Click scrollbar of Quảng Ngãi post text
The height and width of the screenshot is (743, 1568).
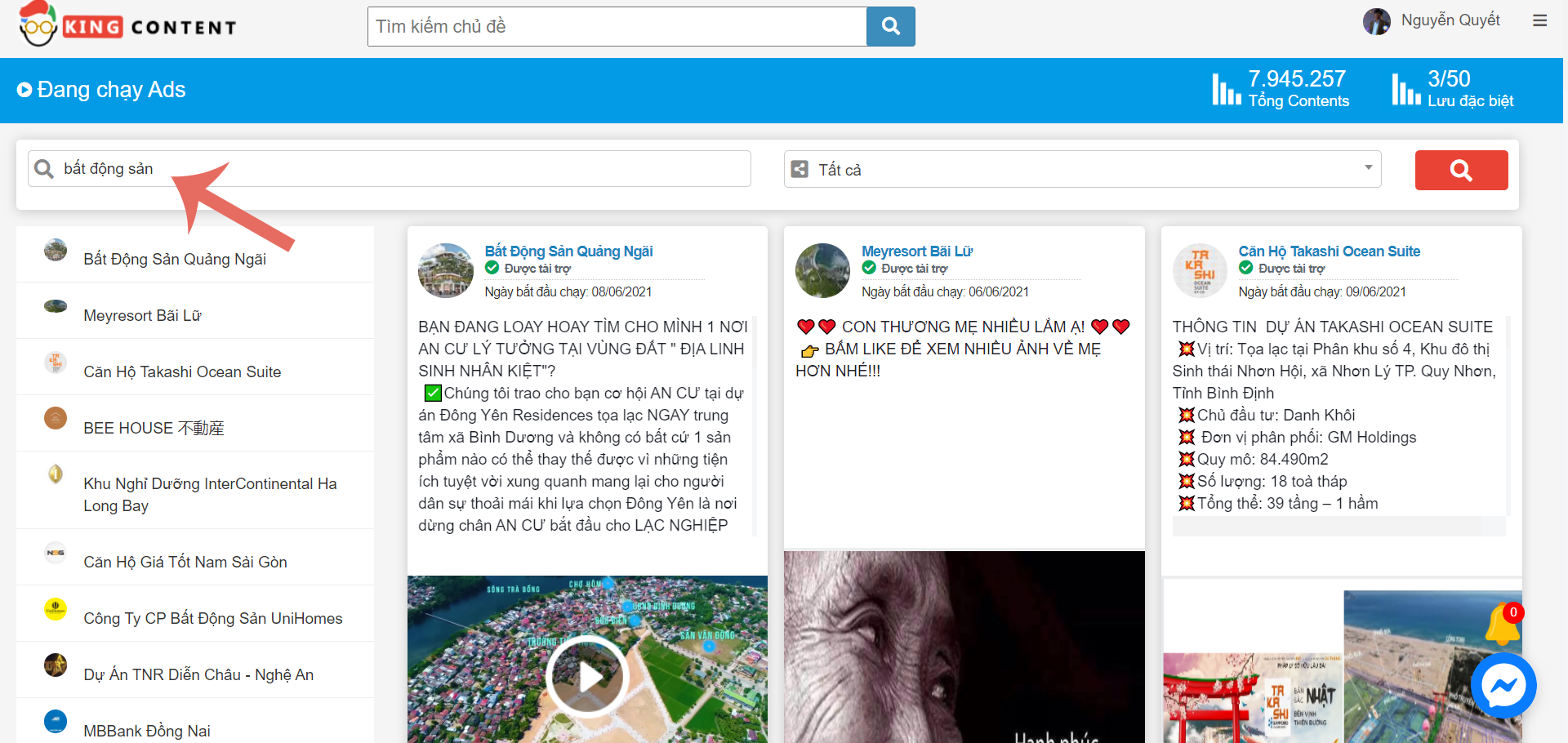[x=755, y=426]
